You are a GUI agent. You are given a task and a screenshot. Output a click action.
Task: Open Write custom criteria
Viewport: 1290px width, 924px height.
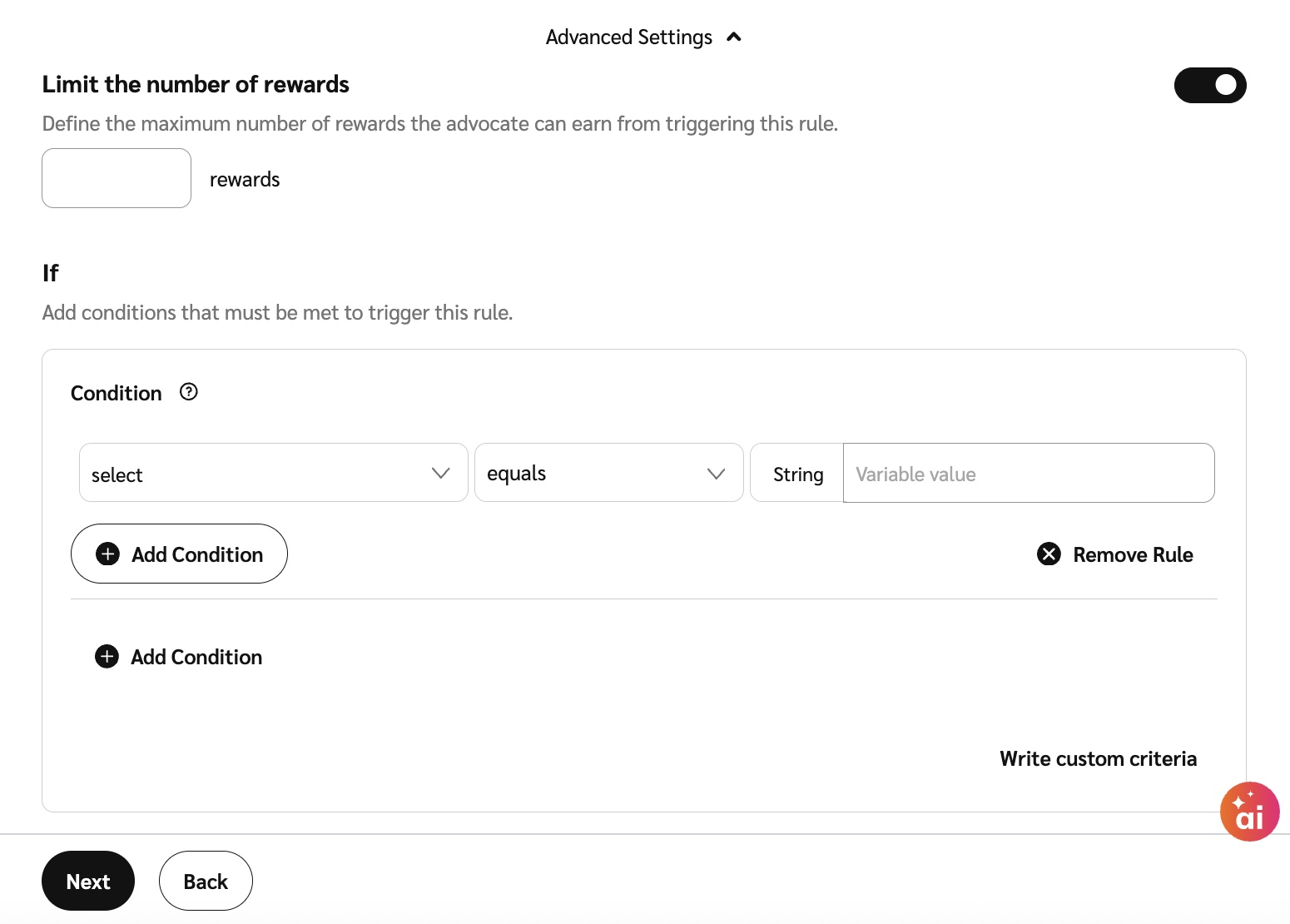tap(1098, 758)
